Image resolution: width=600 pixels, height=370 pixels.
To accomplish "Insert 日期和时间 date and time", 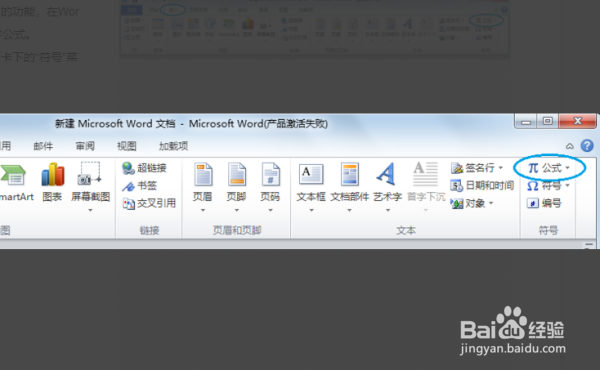I will point(482,186).
